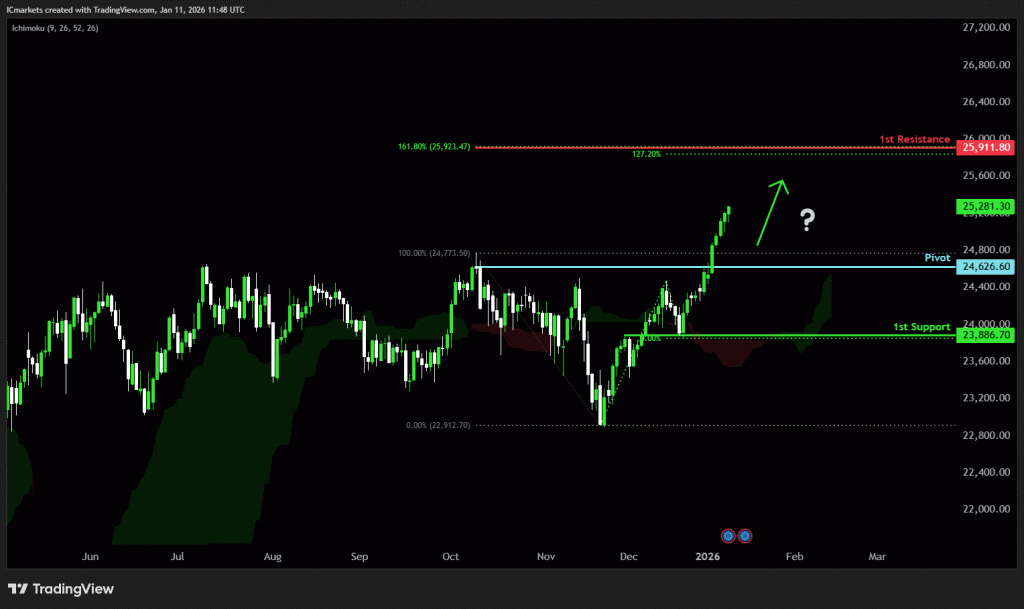This screenshot has width=1024, height=609.
Task: Select the Pivot line label
Action: (x=937, y=257)
